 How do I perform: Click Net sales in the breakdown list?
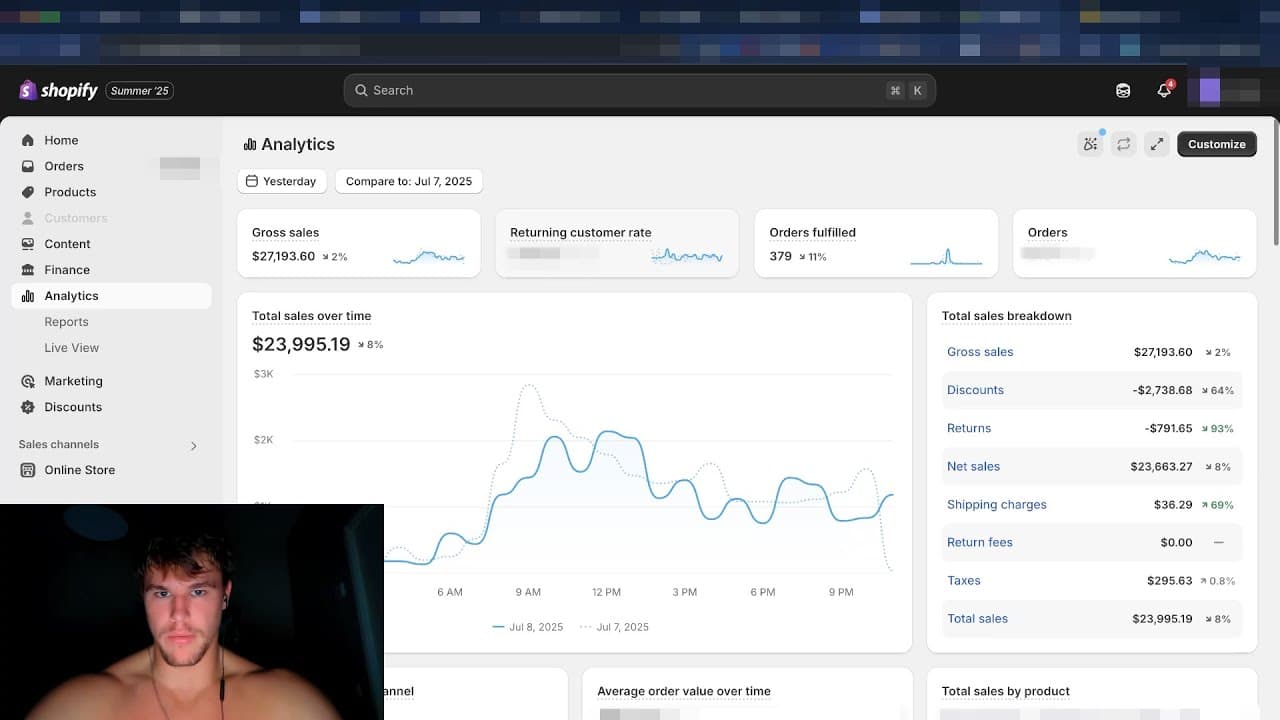tap(973, 466)
